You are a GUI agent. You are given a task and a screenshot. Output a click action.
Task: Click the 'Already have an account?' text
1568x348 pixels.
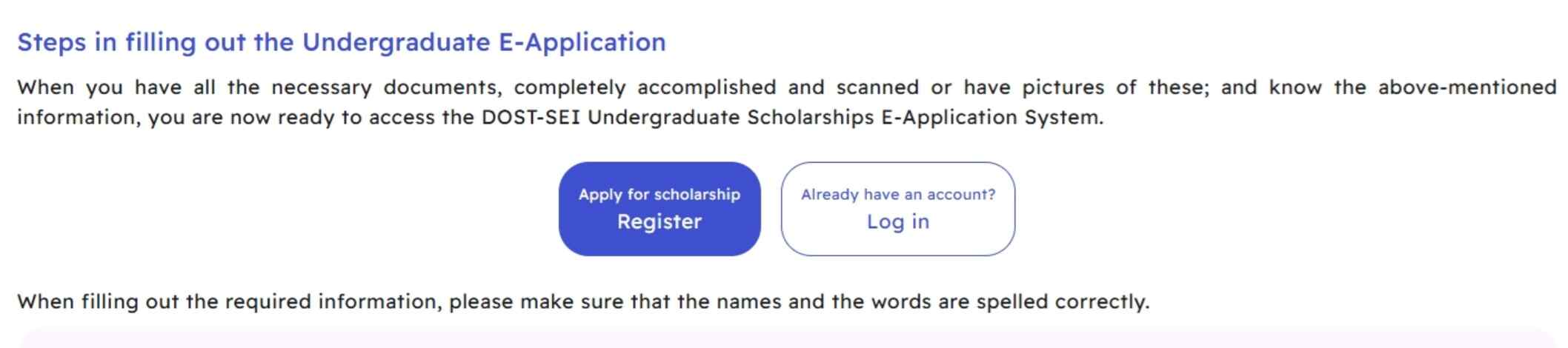(897, 195)
